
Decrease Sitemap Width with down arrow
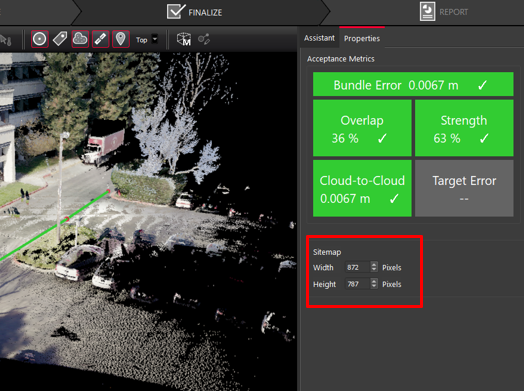pos(374,270)
